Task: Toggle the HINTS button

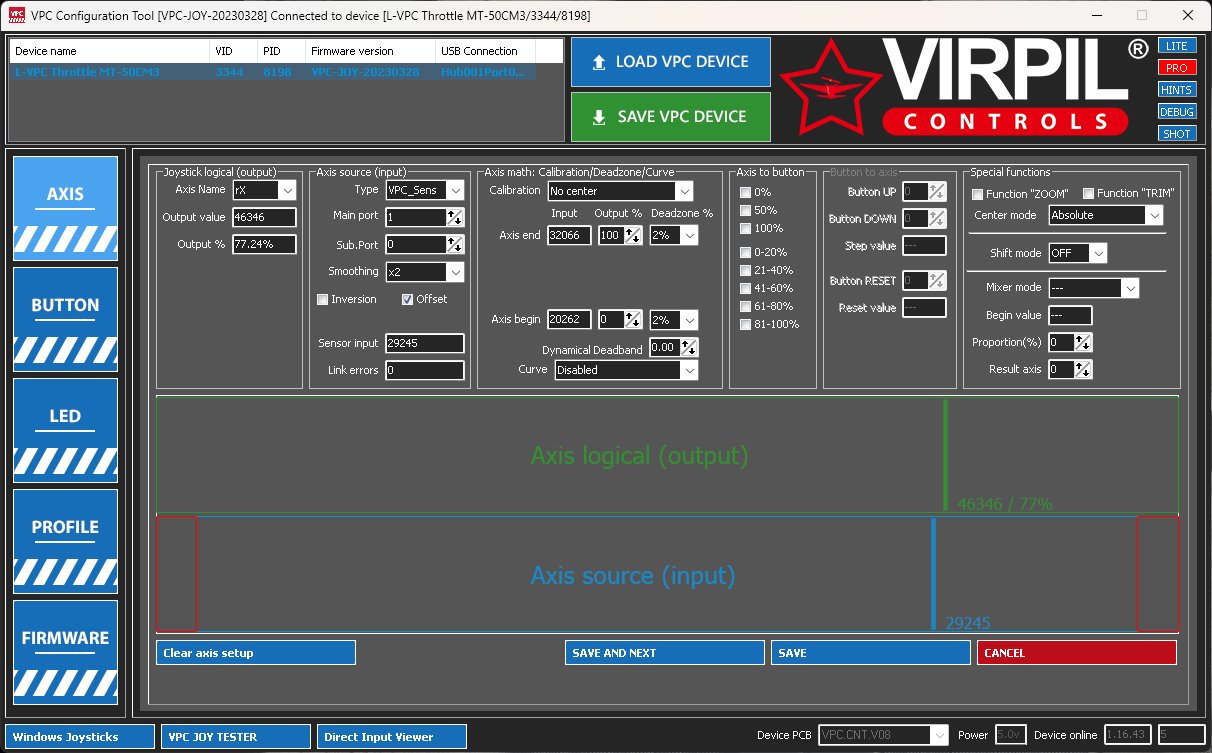Action: point(1176,90)
